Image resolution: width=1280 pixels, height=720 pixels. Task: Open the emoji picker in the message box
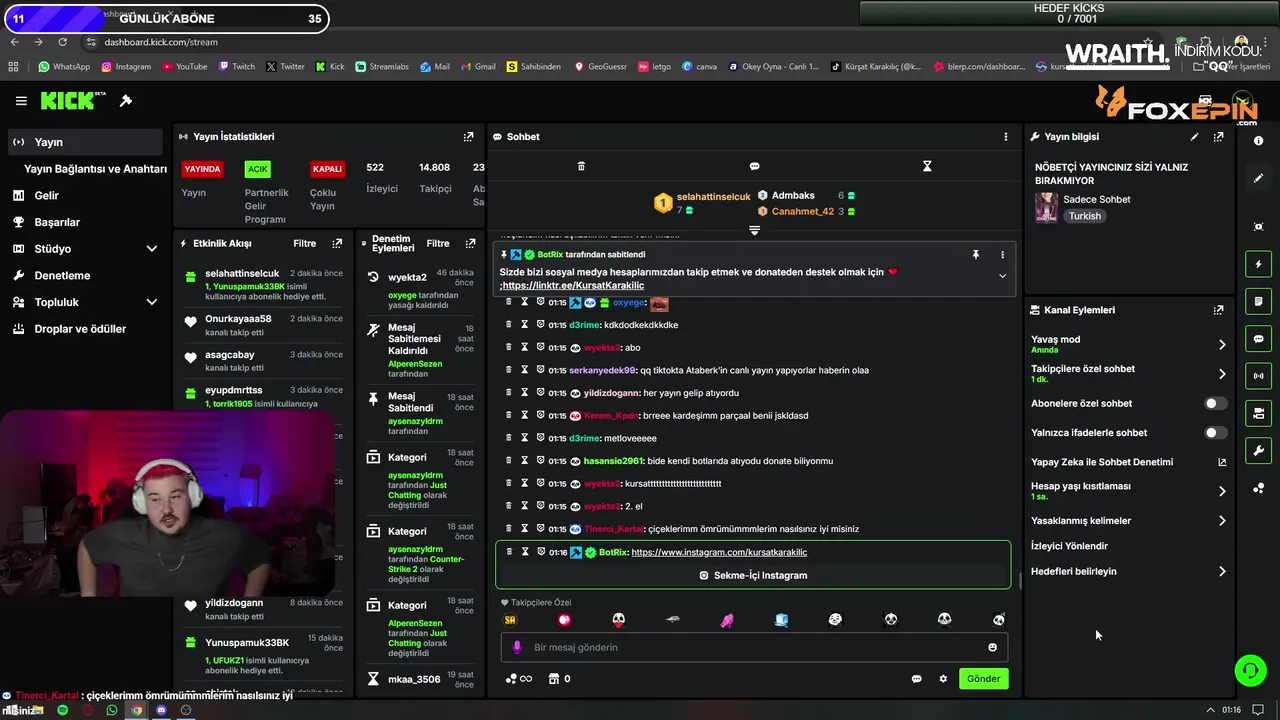coord(992,647)
